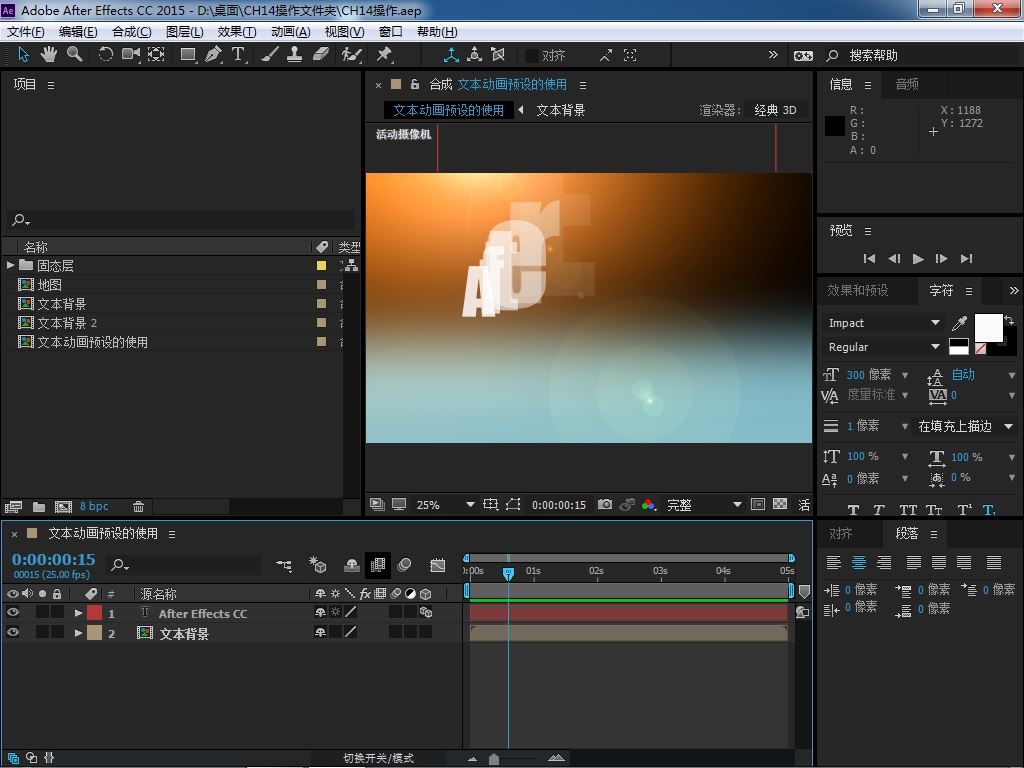Expand 文本背景 layer properties in timeline
This screenshot has height=768, width=1024.
(x=78, y=633)
